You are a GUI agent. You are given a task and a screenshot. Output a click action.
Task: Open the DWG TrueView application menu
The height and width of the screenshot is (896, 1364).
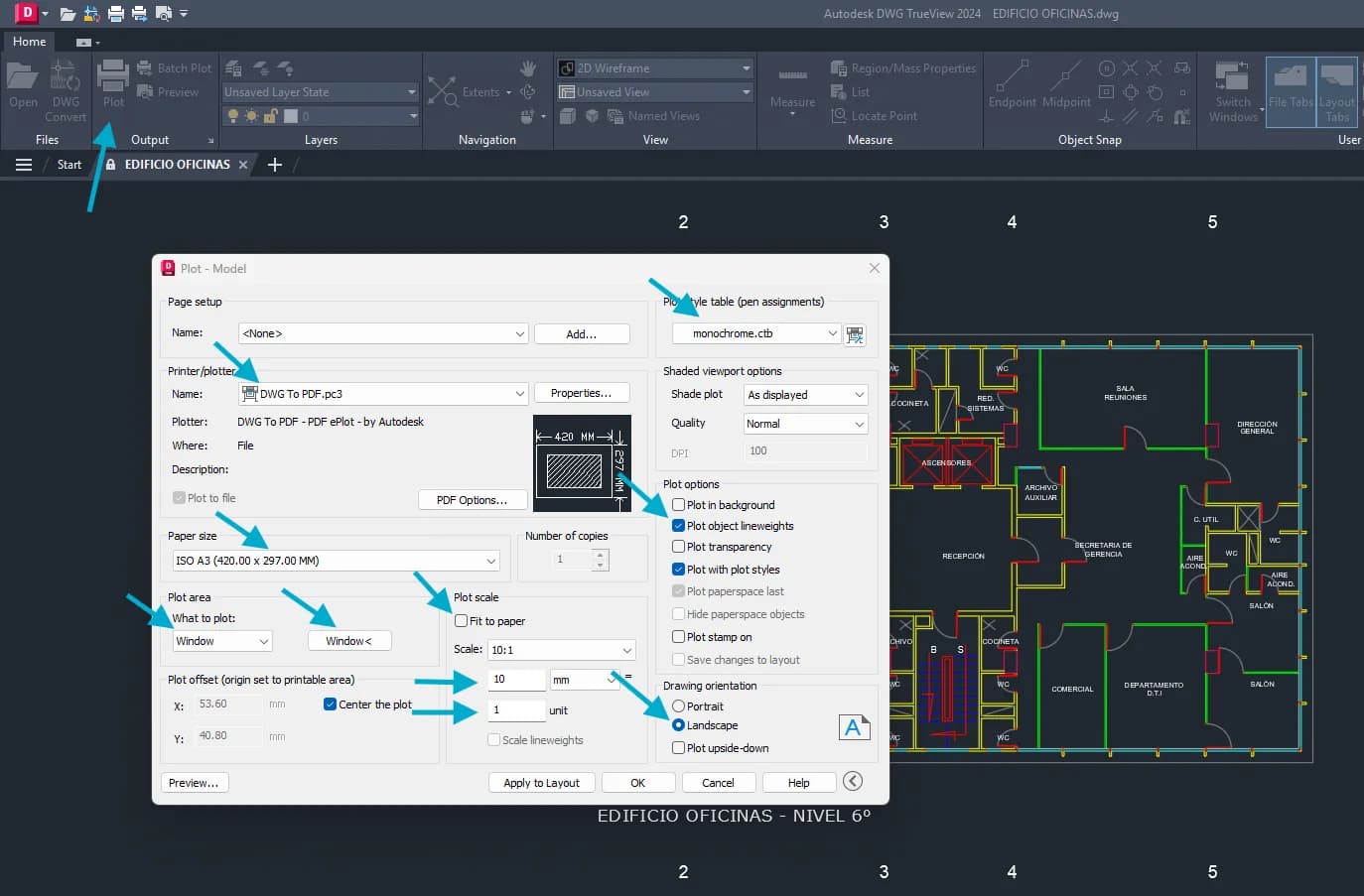pyautogui.click(x=30, y=13)
